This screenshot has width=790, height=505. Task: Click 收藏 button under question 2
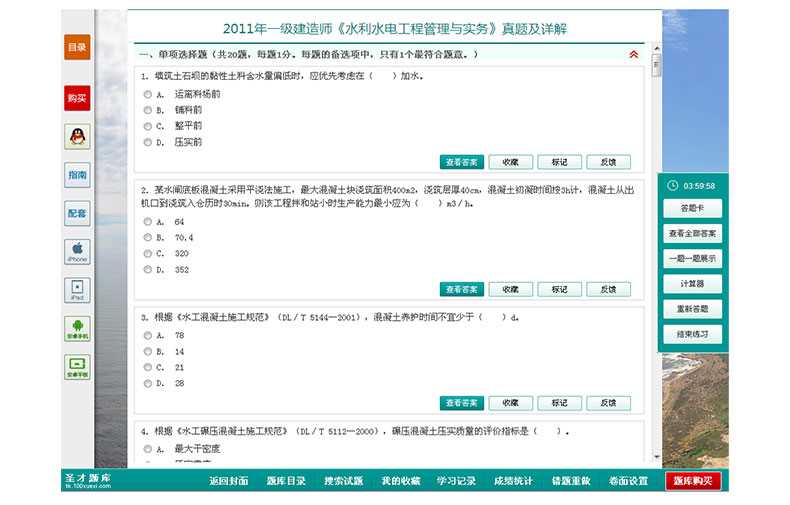click(x=510, y=289)
